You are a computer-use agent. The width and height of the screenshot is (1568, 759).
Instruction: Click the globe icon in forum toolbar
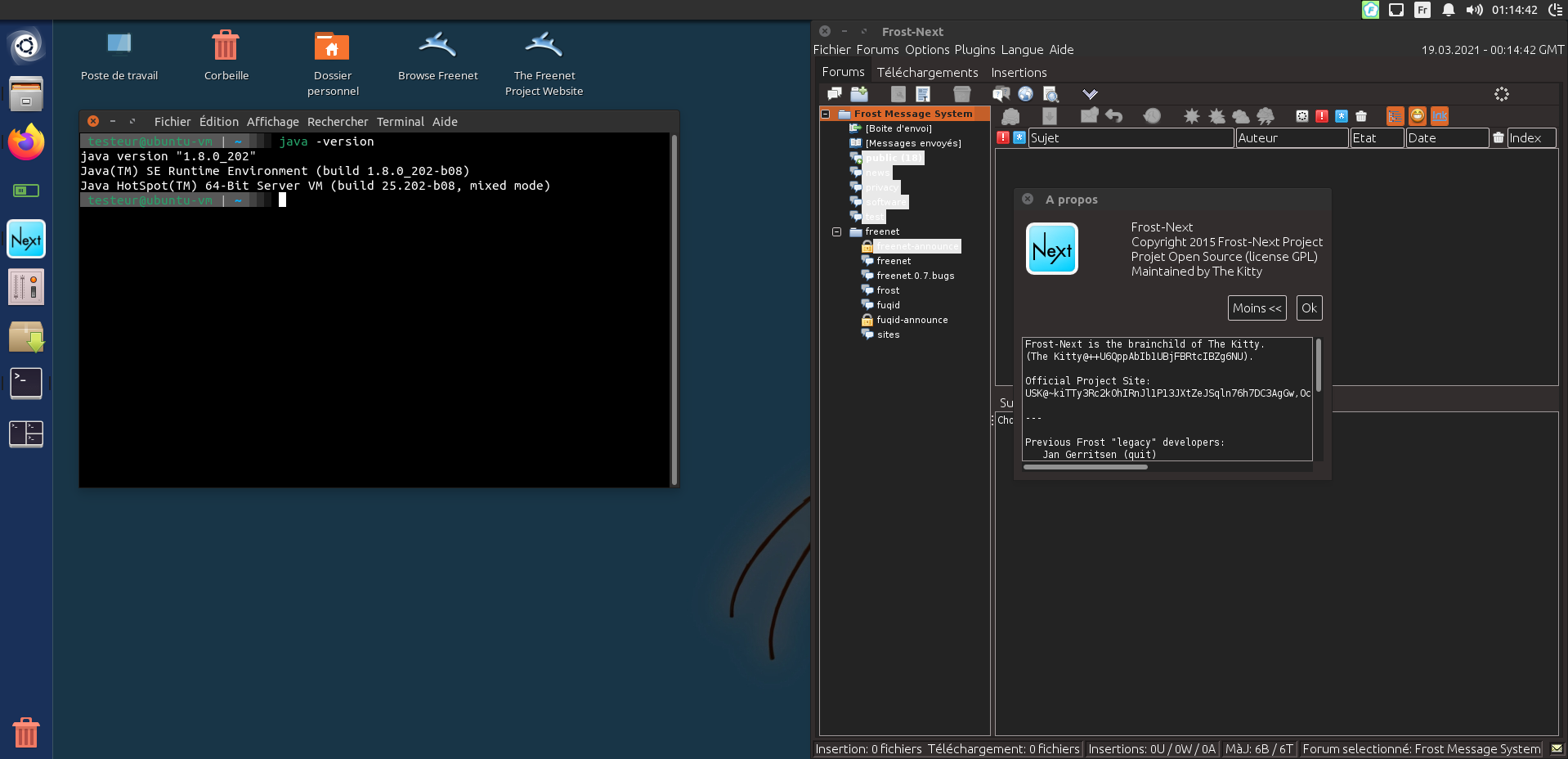[x=1025, y=94]
